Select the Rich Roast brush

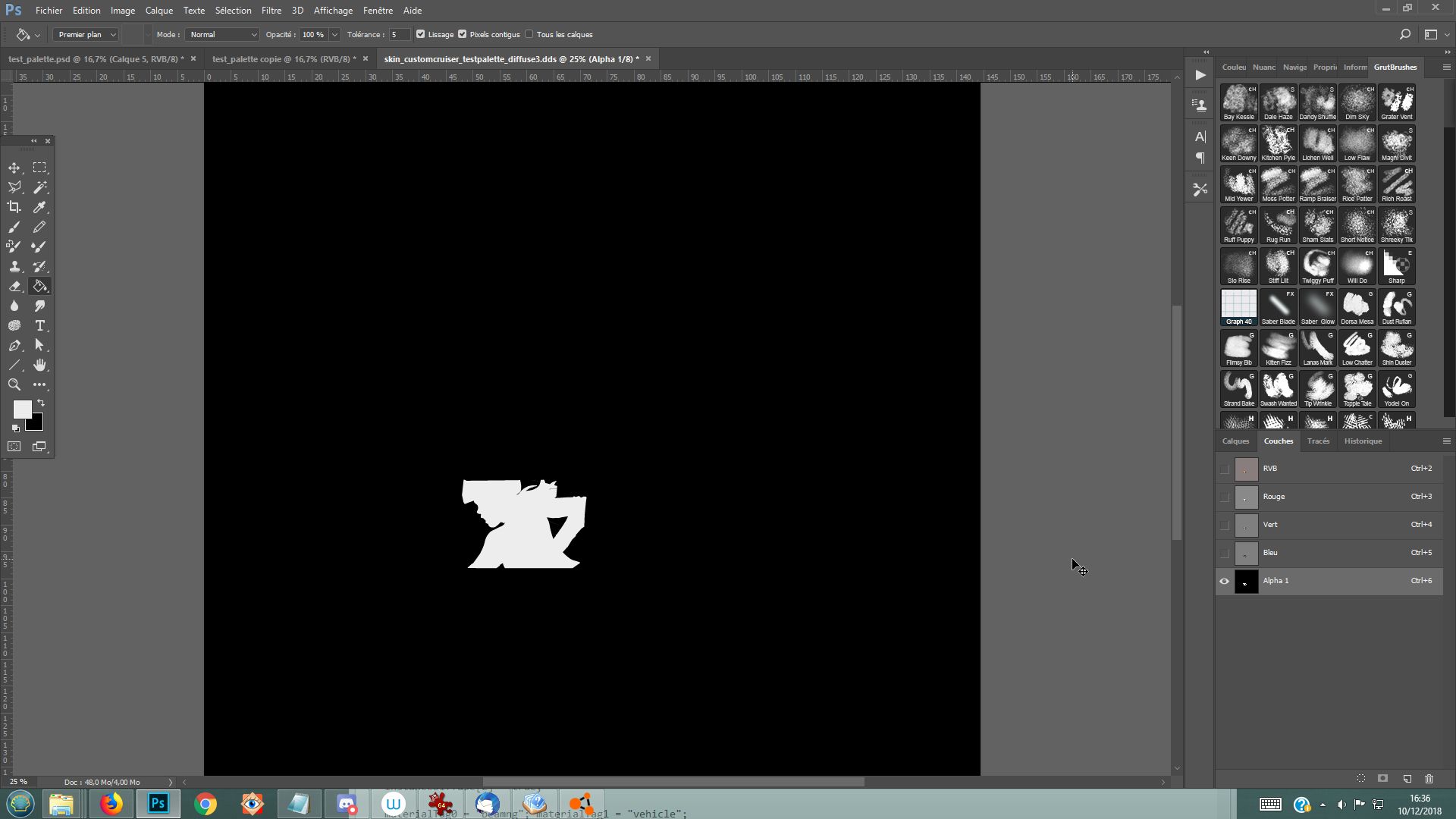1396,184
